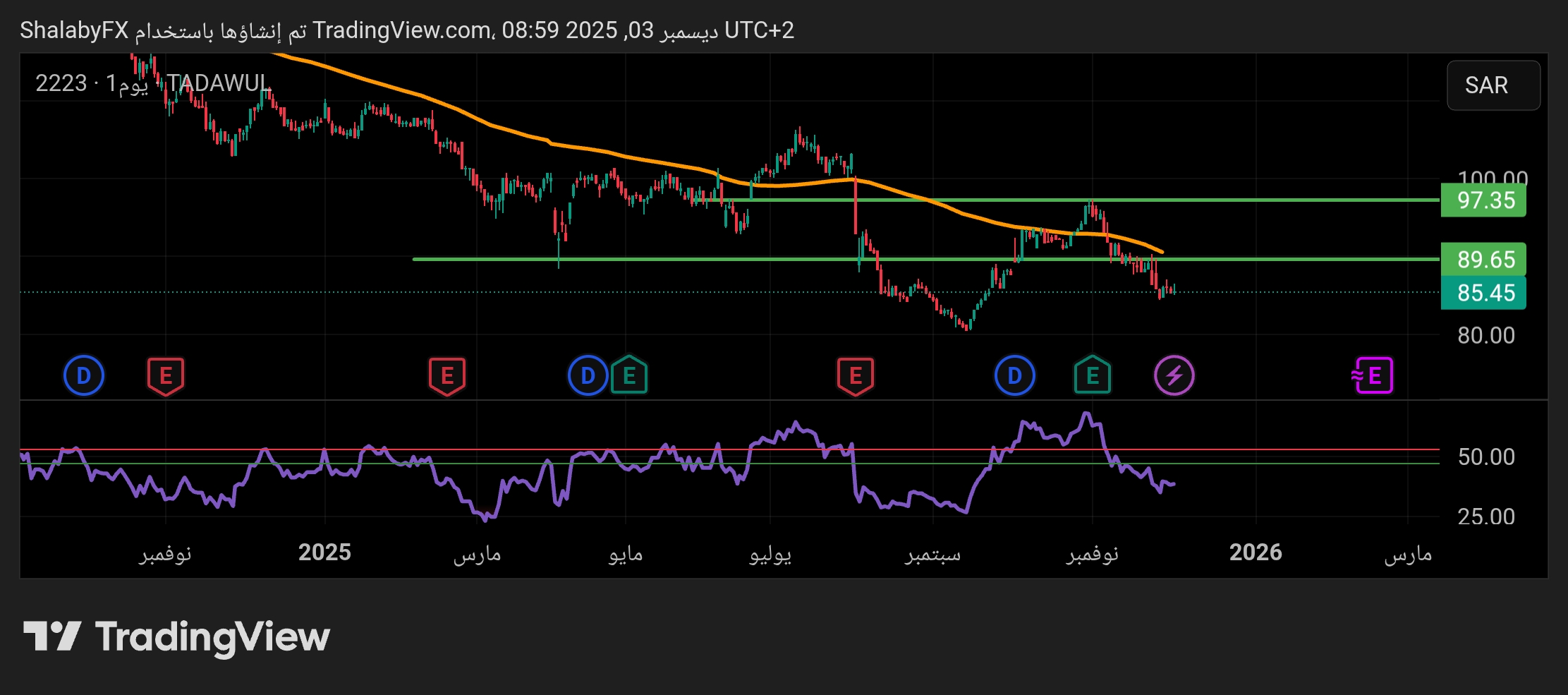The width and height of the screenshot is (1568, 695).
Task: Click the 50.00 label on the indicator scale
Action: [x=1486, y=457]
